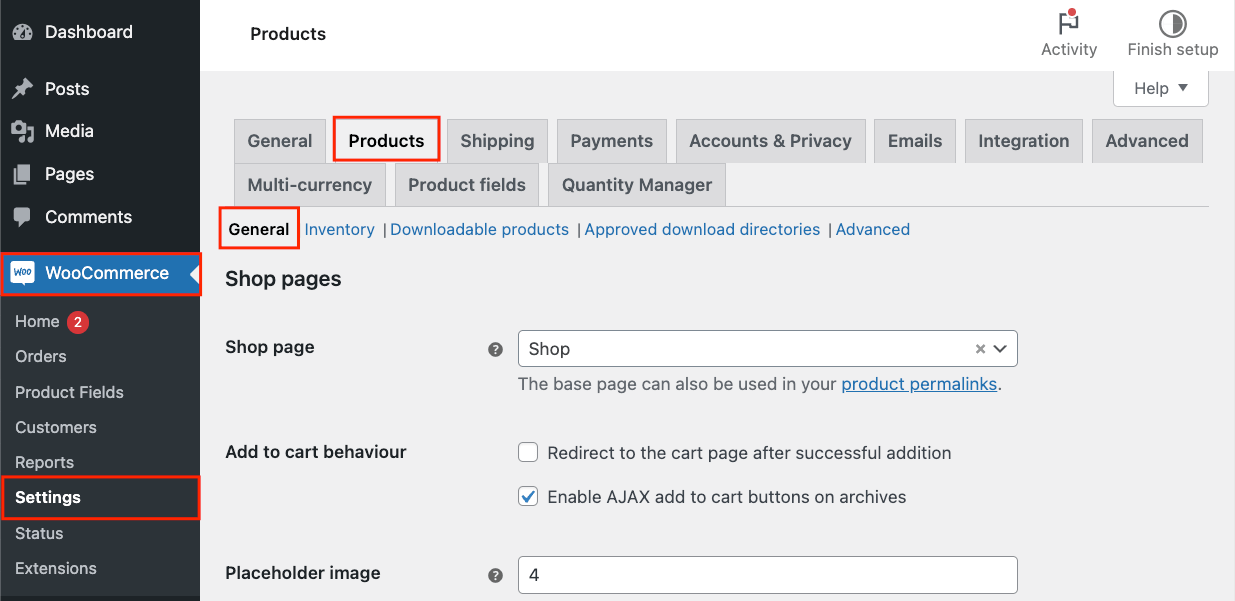Click the Finish setup progress icon

[x=1172, y=23]
